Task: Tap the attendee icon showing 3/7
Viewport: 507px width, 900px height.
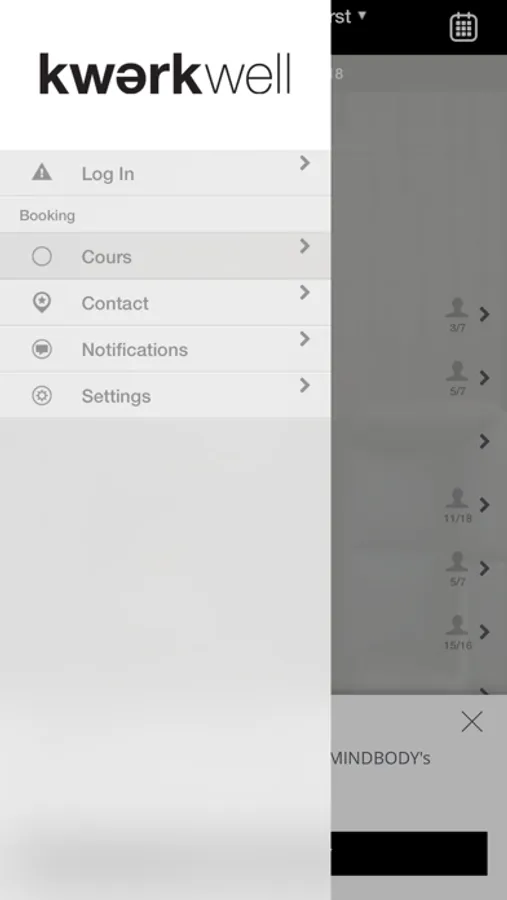Action: point(457,315)
